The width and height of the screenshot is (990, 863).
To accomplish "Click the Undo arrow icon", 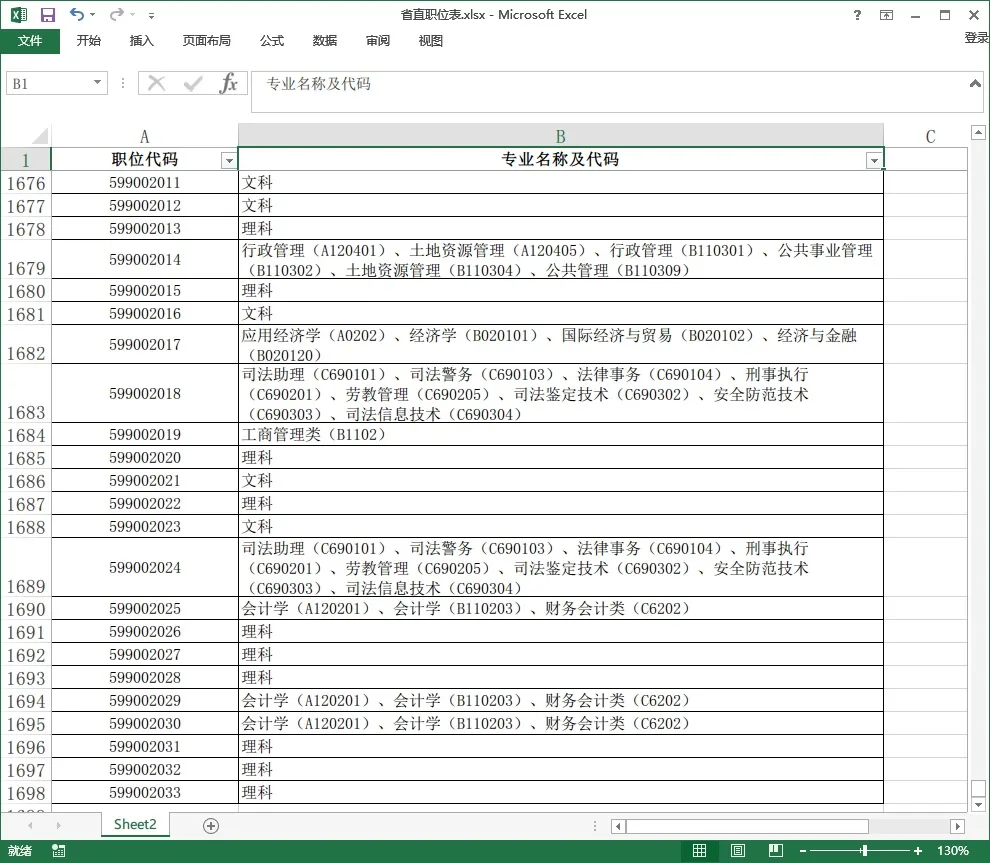I will 77,15.
